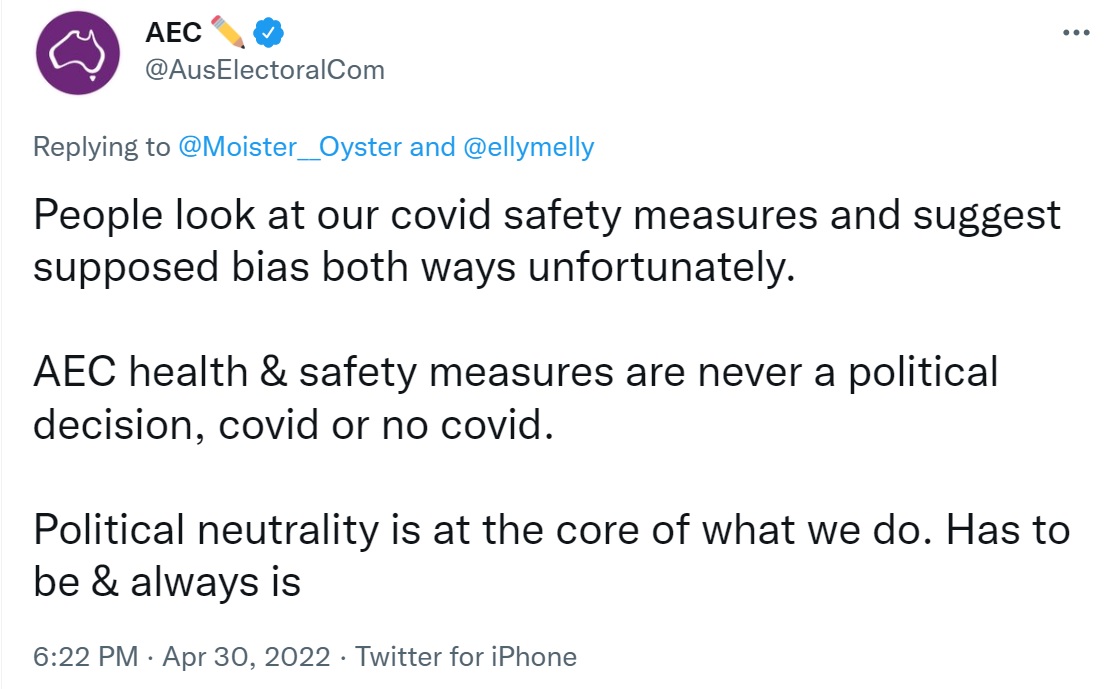Open the Twitter for iPhone source label
The height and width of the screenshot is (689, 1113).
466,657
